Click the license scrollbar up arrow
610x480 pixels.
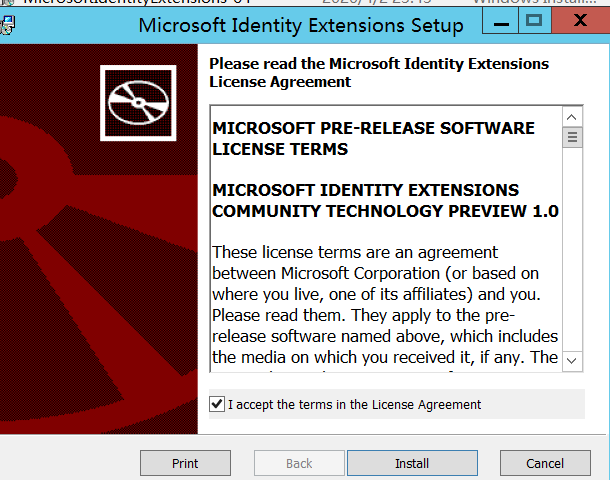tap(572, 117)
